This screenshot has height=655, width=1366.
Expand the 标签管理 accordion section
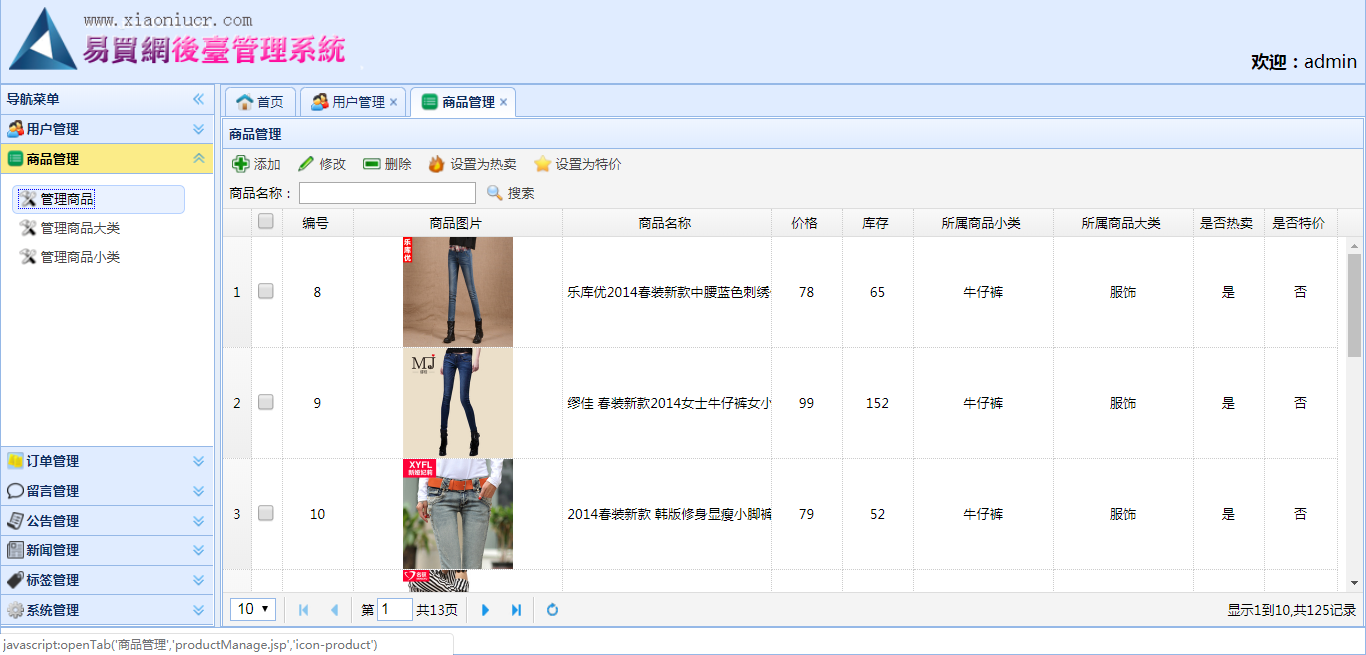(198, 580)
